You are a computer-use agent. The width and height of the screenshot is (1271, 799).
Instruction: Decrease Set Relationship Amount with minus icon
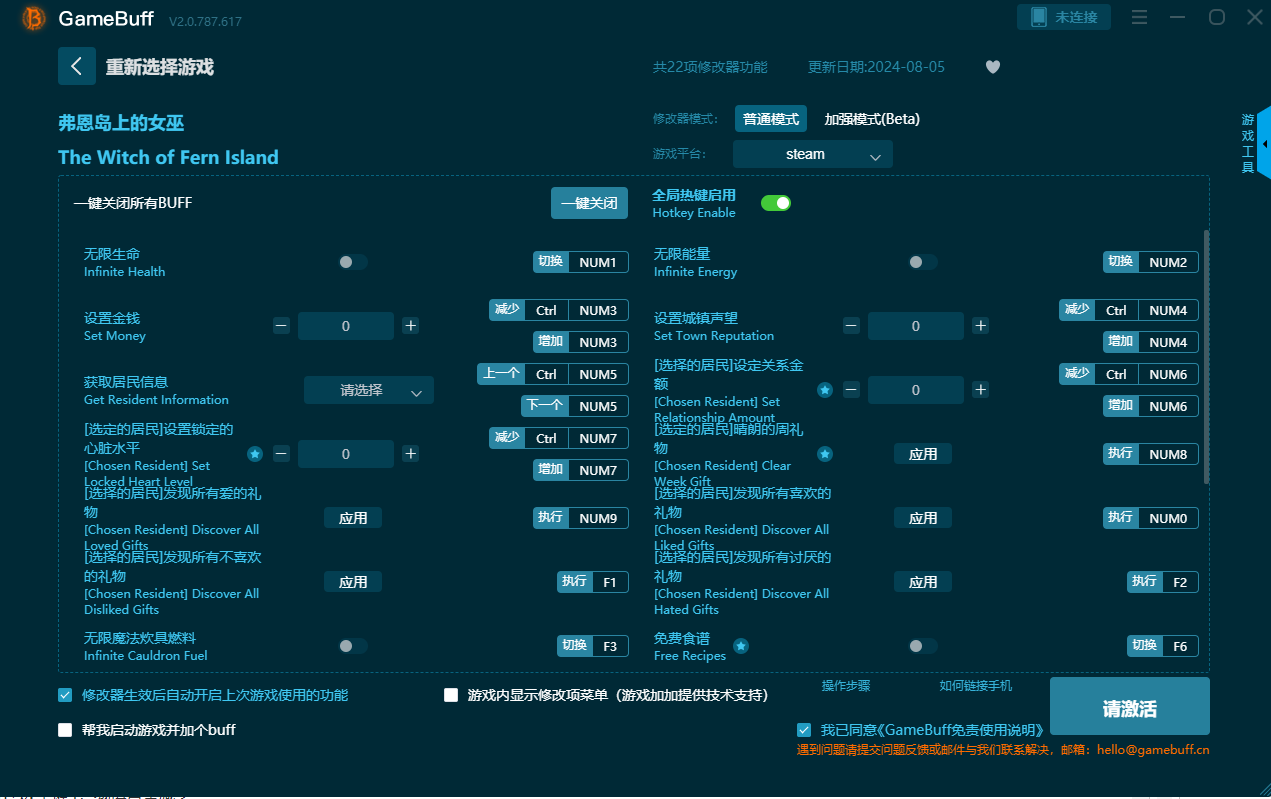coord(851,390)
